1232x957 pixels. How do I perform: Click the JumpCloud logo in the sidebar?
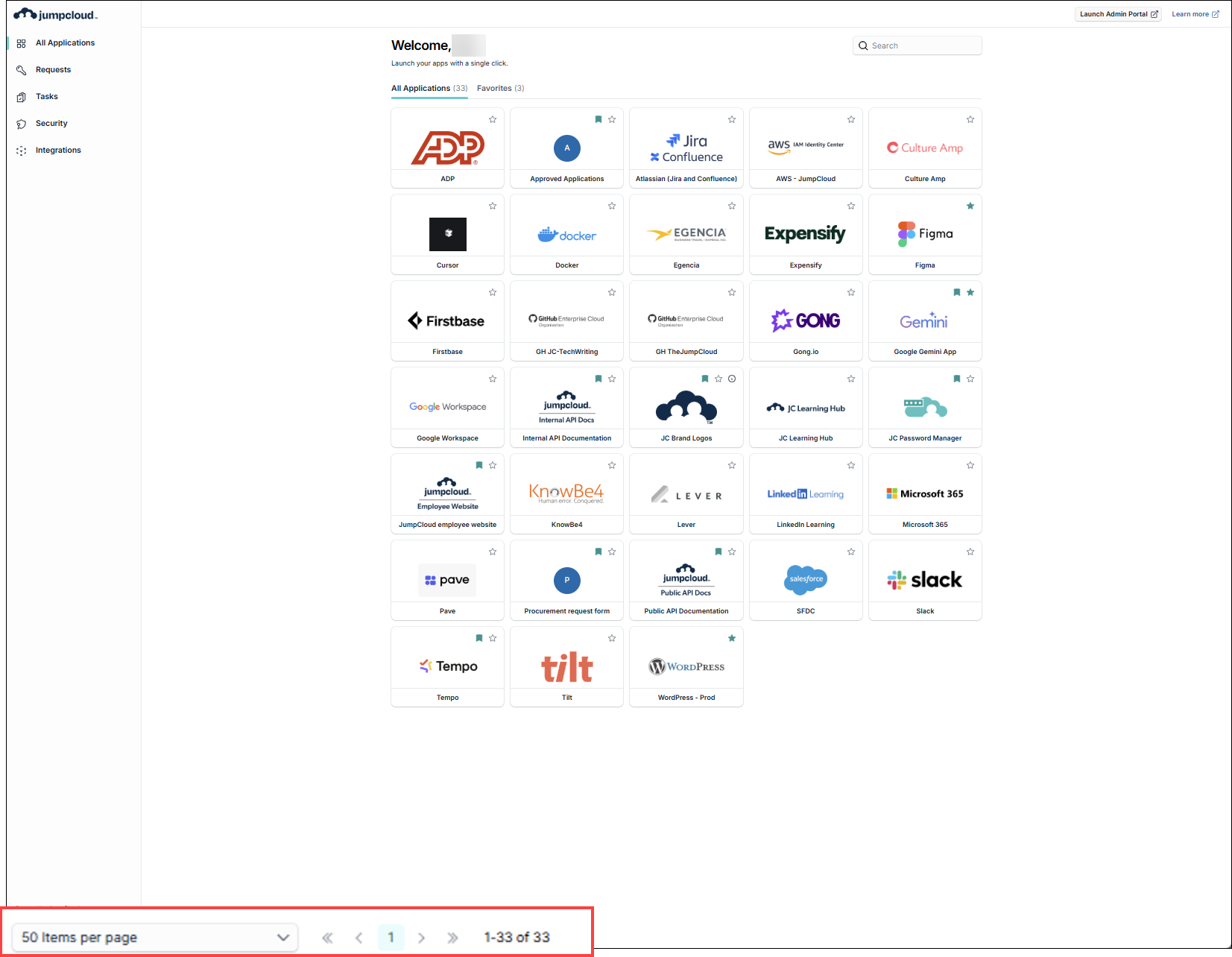tap(56, 14)
